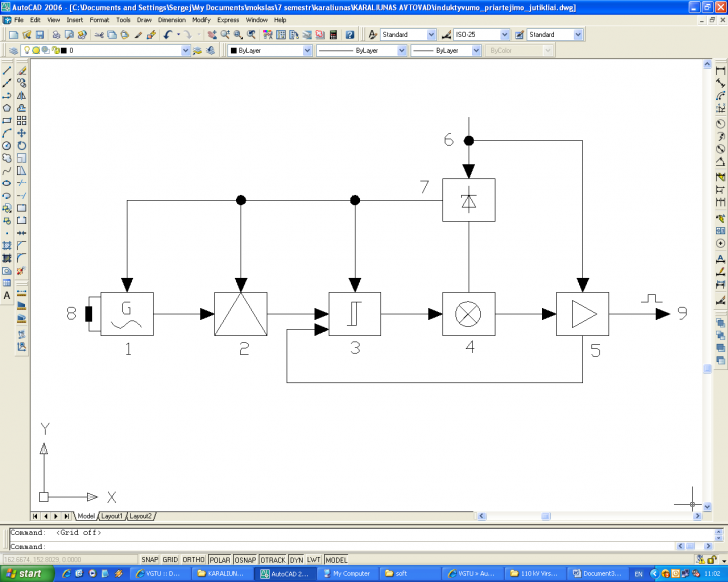Click the Match Properties paintbrush icon
This screenshot has height=582, width=728.
point(151,35)
